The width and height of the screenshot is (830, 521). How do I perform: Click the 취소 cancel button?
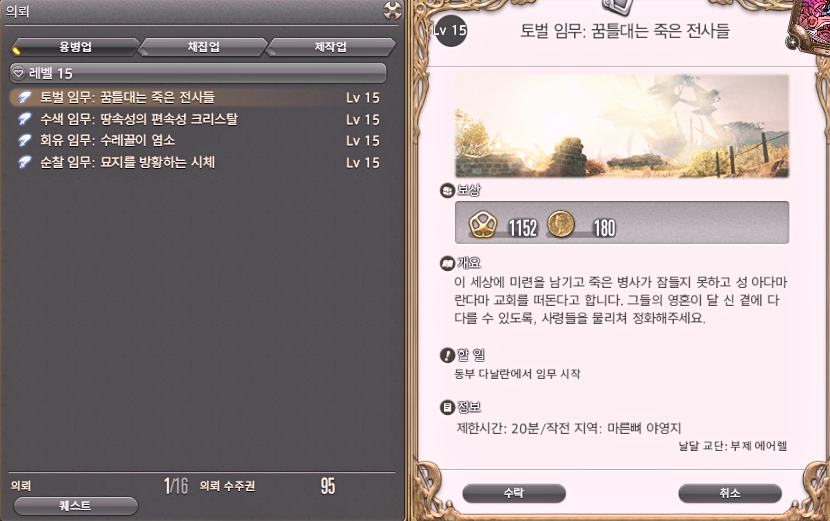730,493
